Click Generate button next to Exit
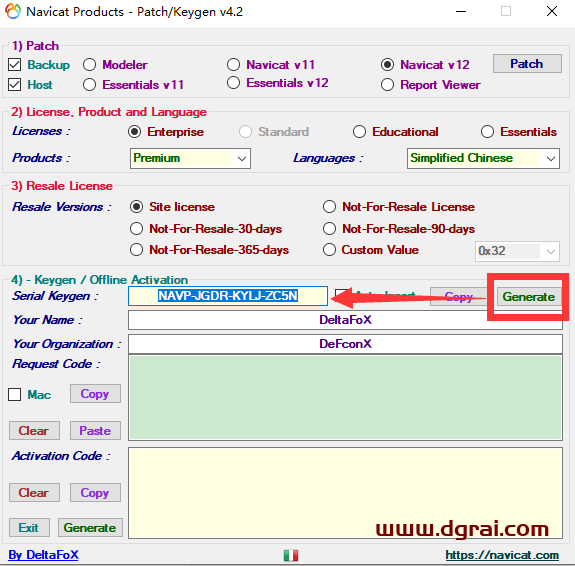 tap(90, 528)
